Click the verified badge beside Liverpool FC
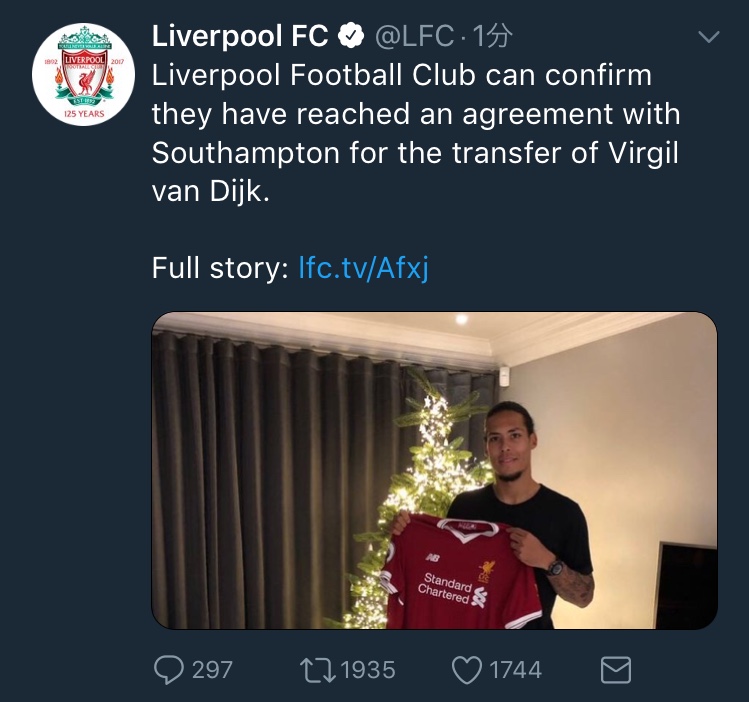Screen dimensions: 749x702 click(x=350, y=38)
